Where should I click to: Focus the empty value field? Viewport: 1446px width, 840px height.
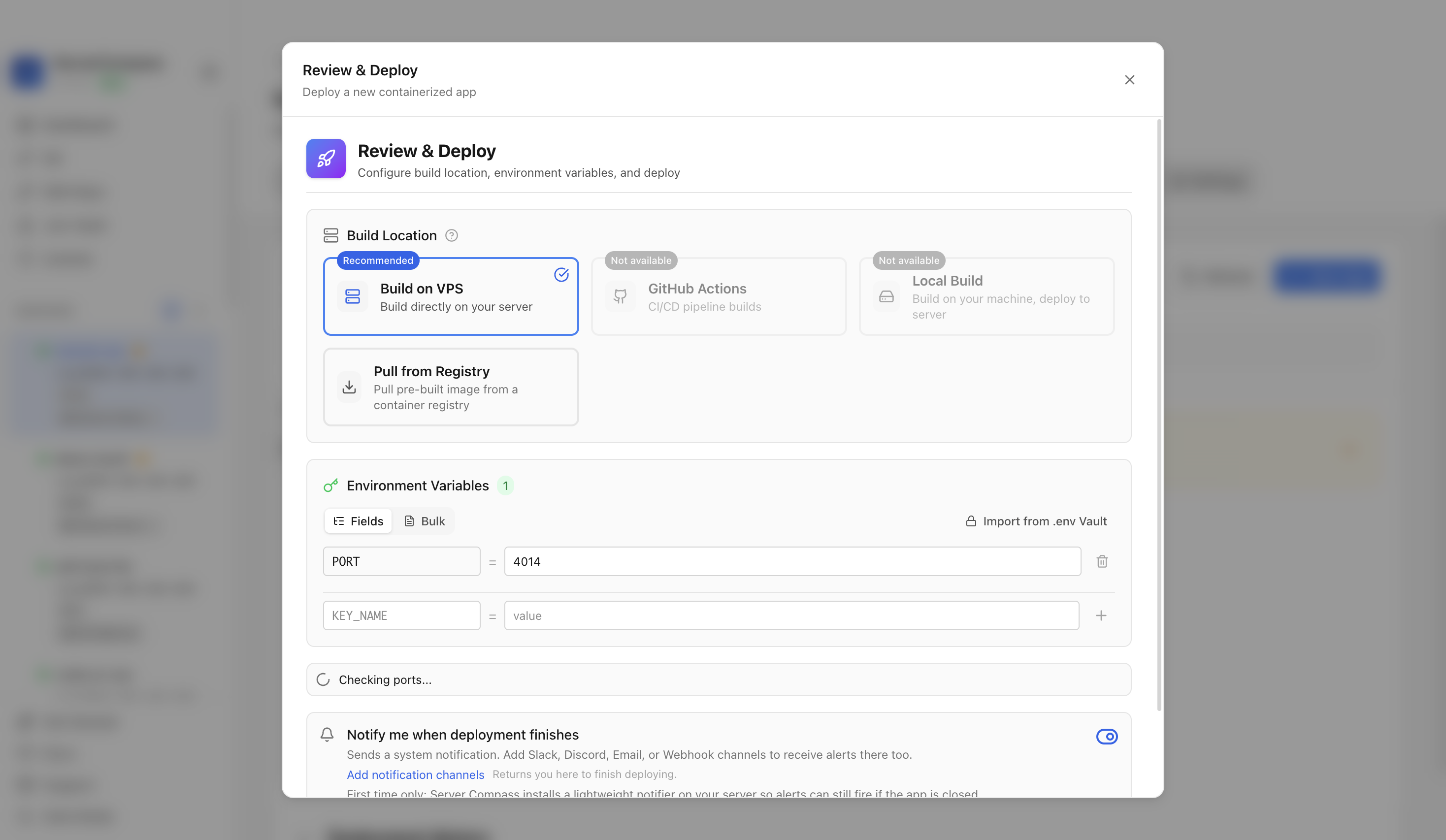coord(791,615)
